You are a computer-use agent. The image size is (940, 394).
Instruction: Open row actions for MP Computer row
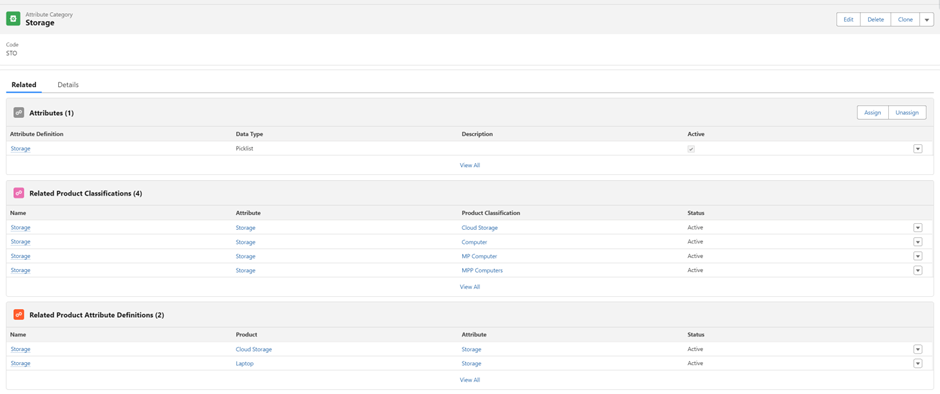click(917, 256)
